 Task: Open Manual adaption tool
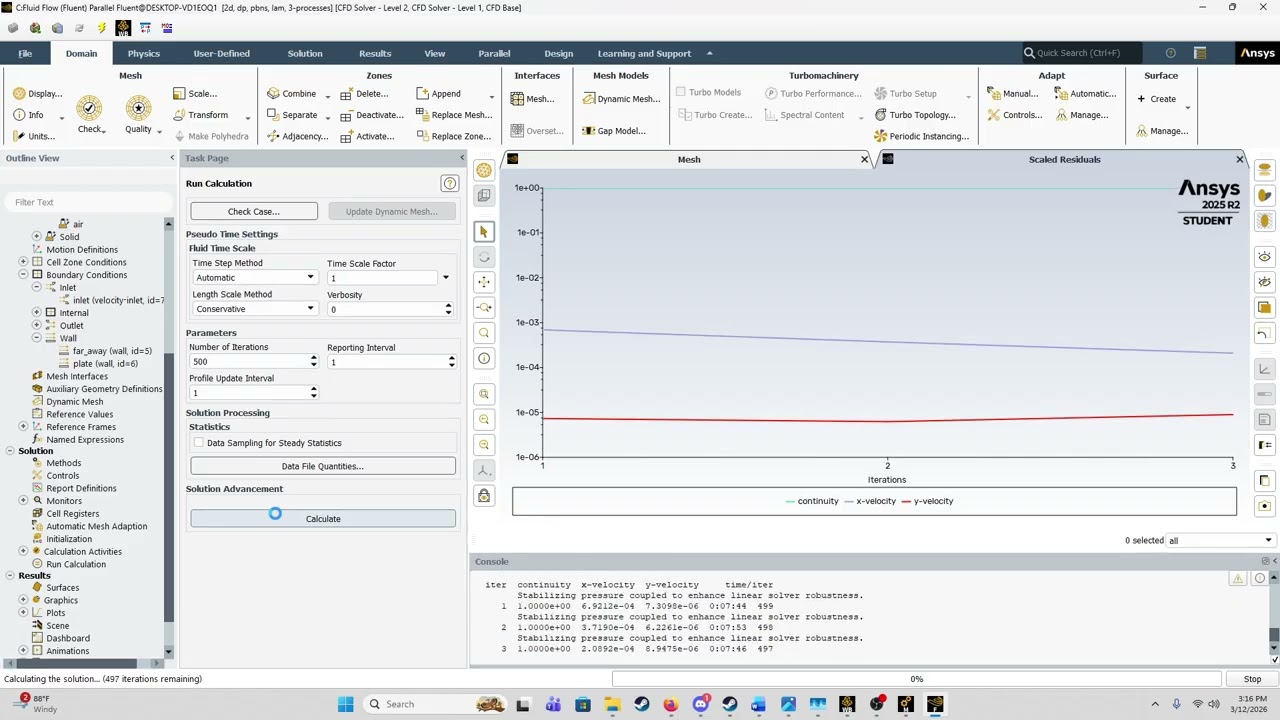click(x=1012, y=93)
